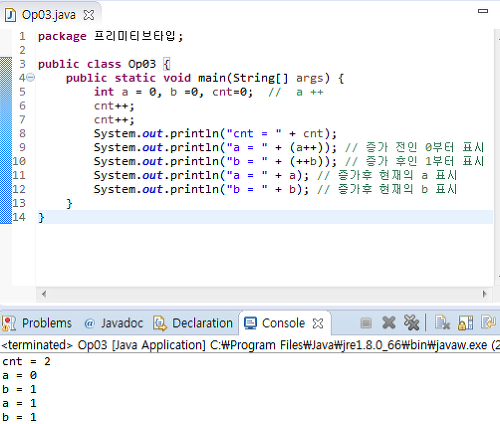500x424 pixels.
Task: Click line number 8 in the gutter
Action: 22,133
